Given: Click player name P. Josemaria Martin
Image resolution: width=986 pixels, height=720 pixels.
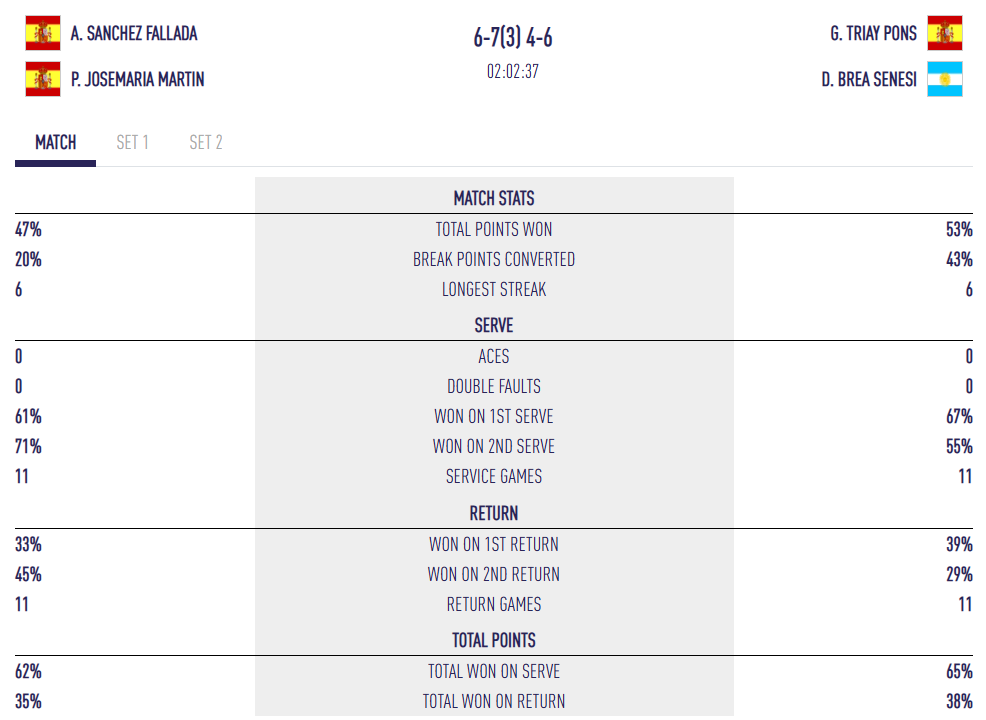Looking at the screenshot, I should (x=138, y=79).
